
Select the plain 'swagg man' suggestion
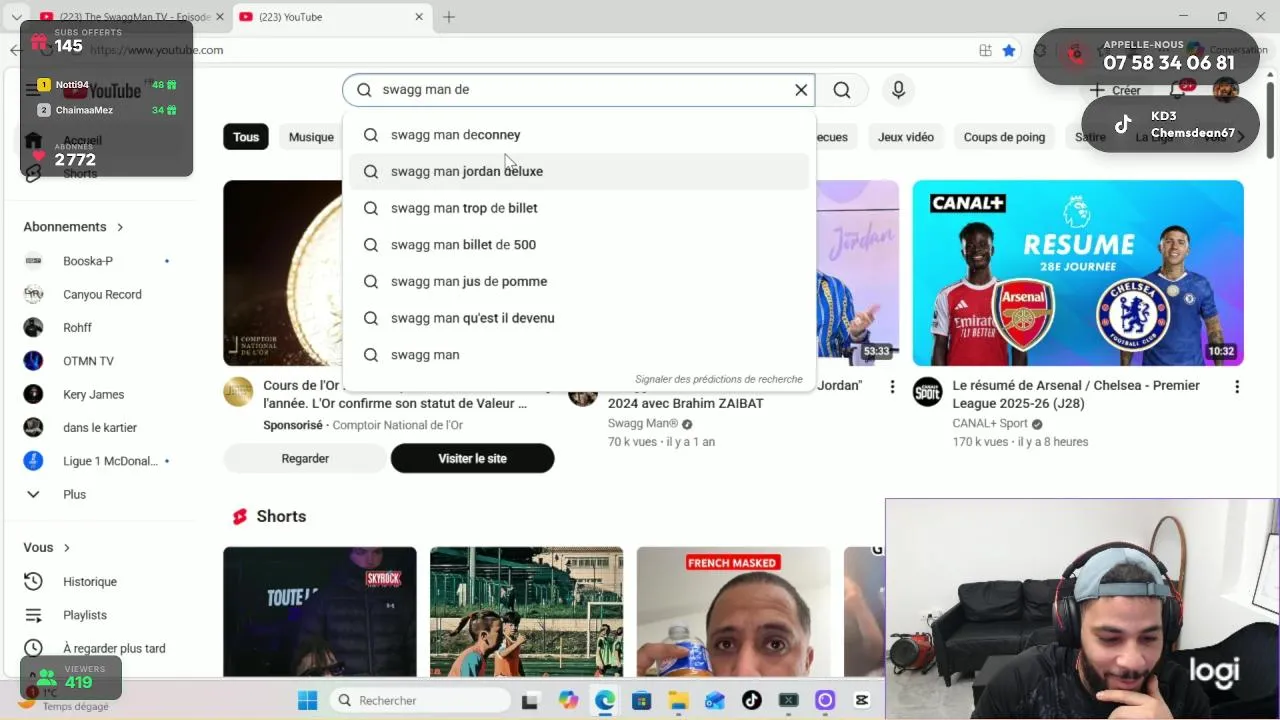click(x=579, y=355)
